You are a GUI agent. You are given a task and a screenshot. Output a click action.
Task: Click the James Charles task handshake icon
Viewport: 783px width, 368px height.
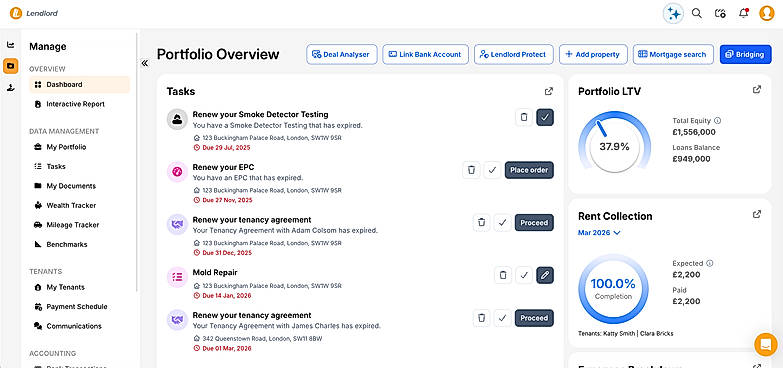[x=177, y=320]
